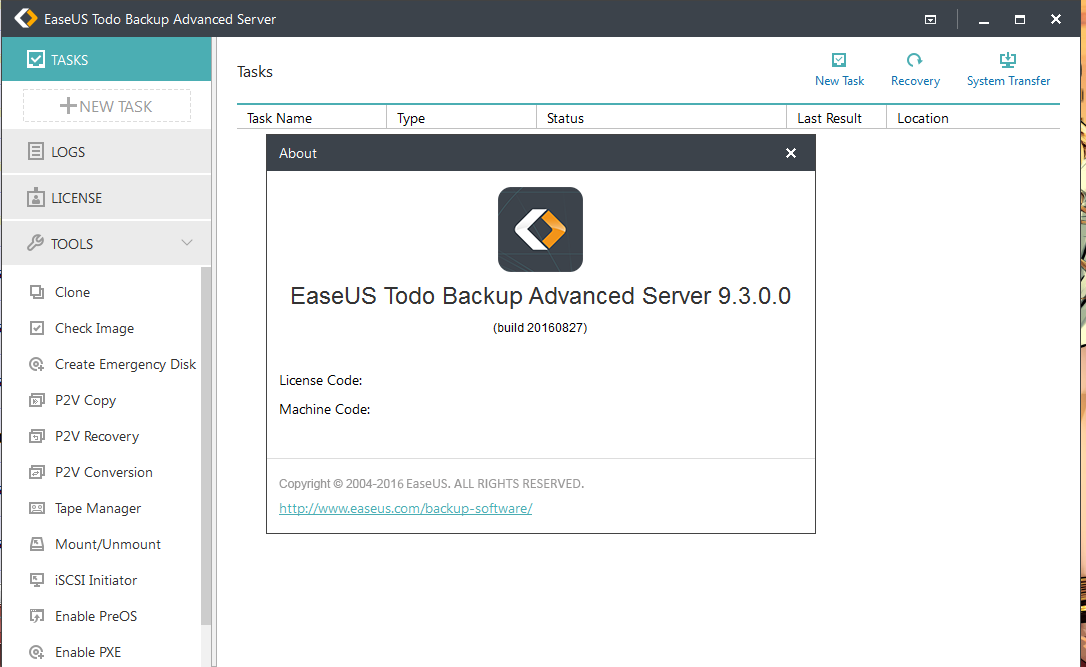Image resolution: width=1086 pixels, height=667 pixels.
Task: Click the P2V Copy icon
Action: (x=37, y=400)
